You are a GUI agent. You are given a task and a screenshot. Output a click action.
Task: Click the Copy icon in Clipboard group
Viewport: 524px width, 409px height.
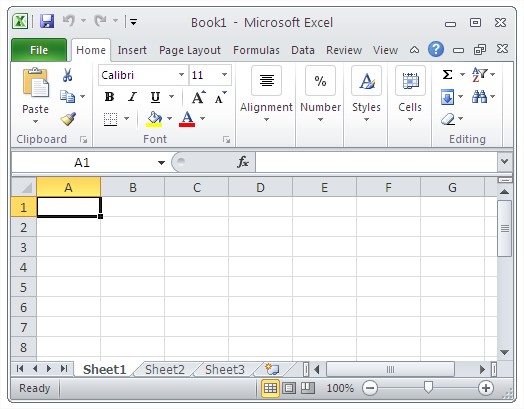click(67, 97)
